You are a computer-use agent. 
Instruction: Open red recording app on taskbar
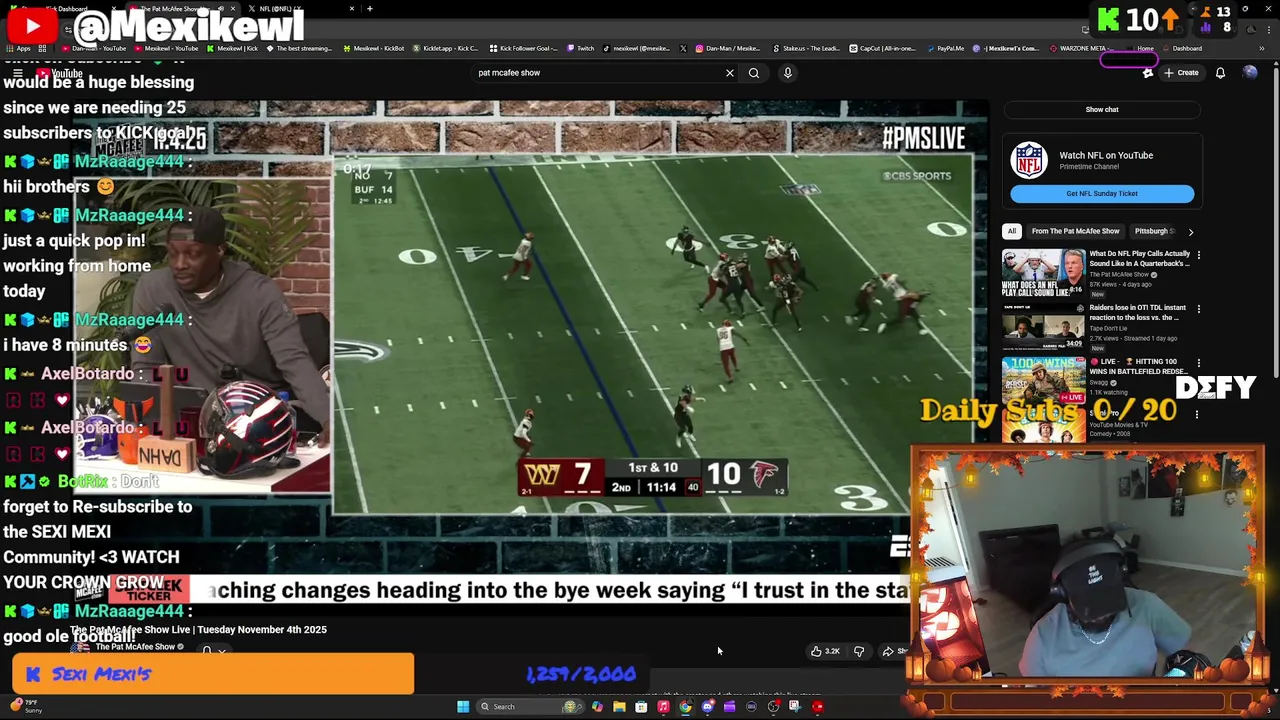(x=817, y=707)
